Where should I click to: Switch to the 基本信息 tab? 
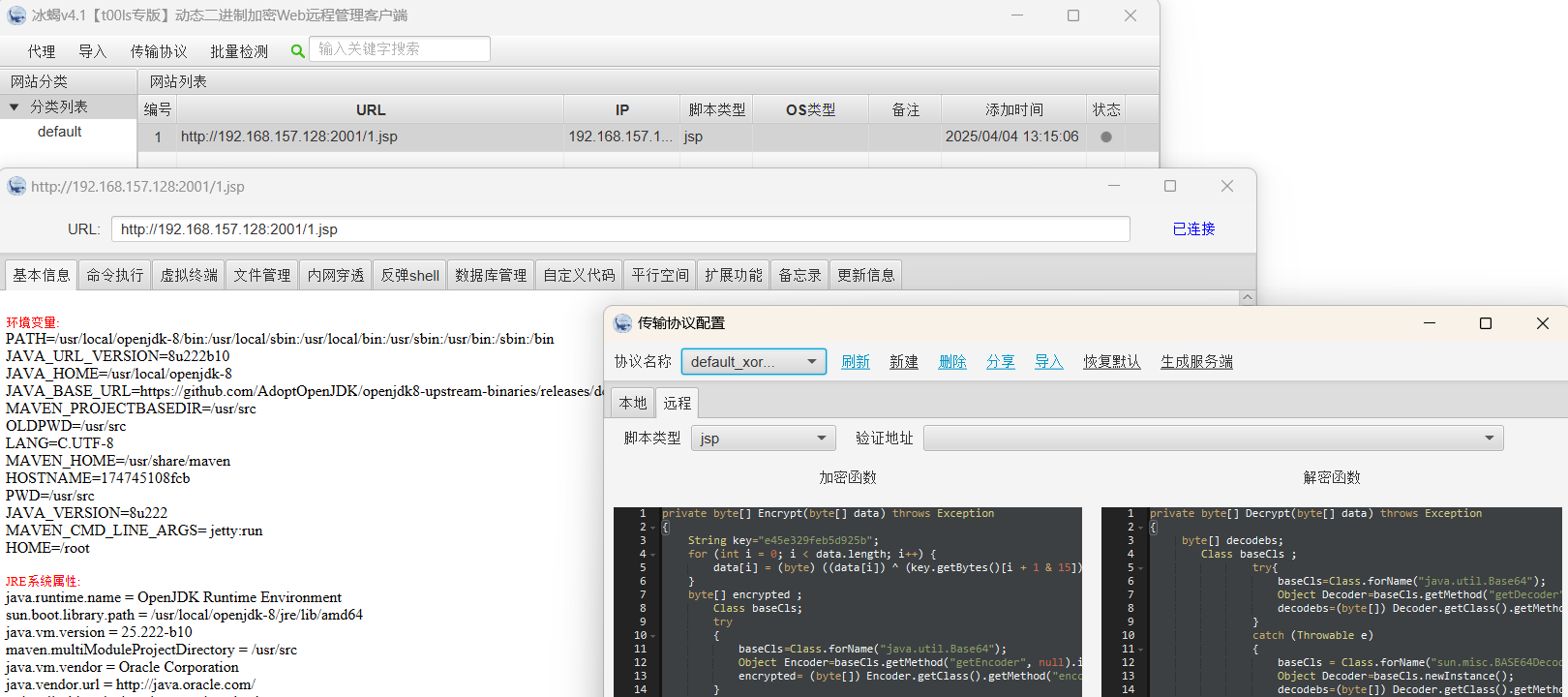[42, 275]
